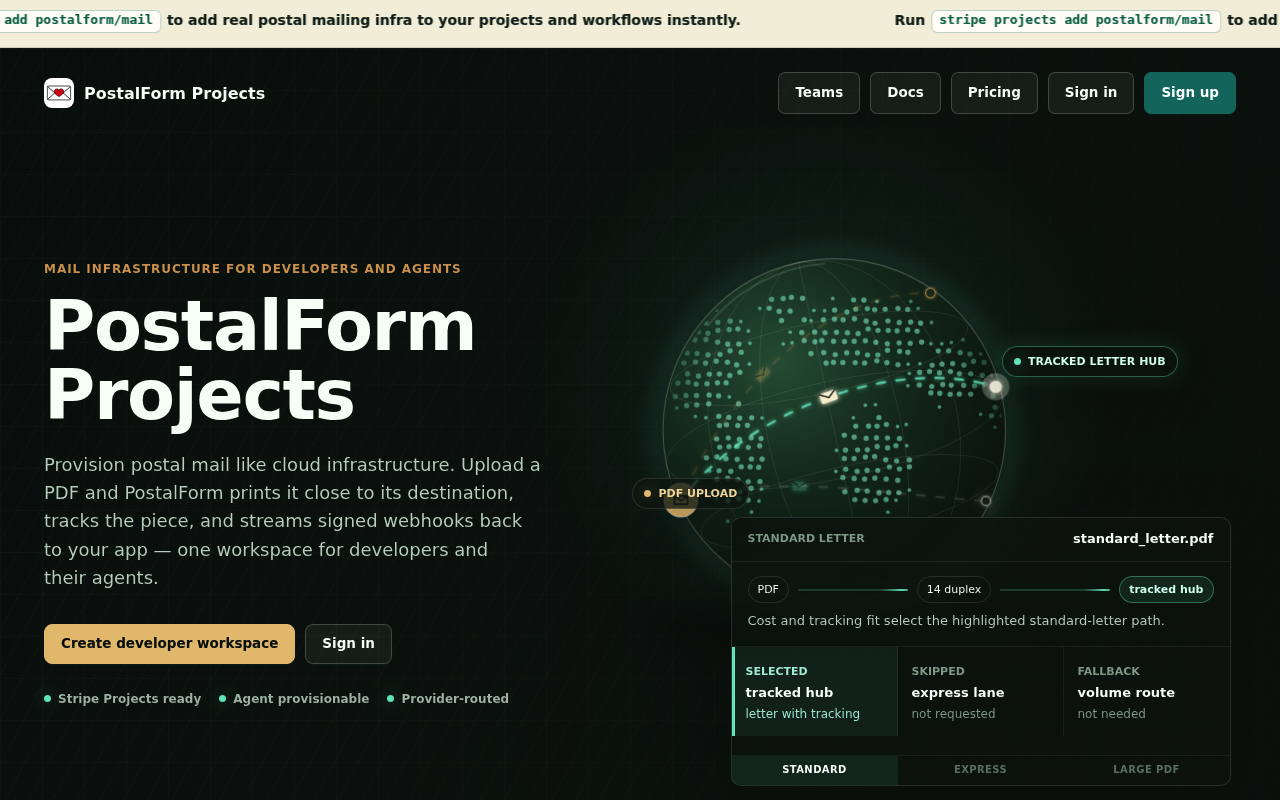
Task: Click the envelope icon on the globe route
Action: point(828,396)
